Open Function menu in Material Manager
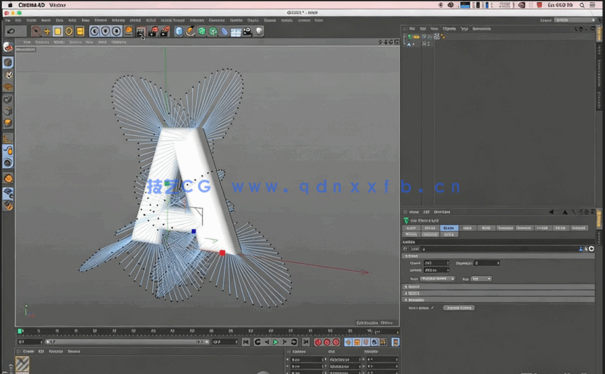 click(56, 352)
